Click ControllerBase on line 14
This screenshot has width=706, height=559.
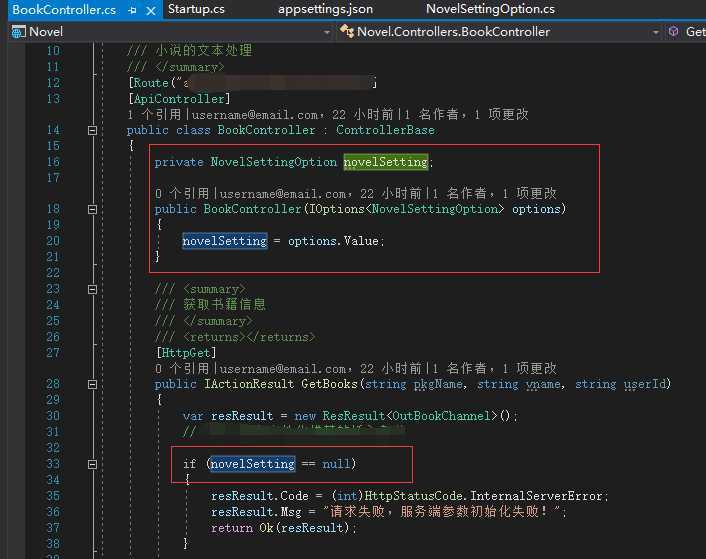click(x=385, y=130)
